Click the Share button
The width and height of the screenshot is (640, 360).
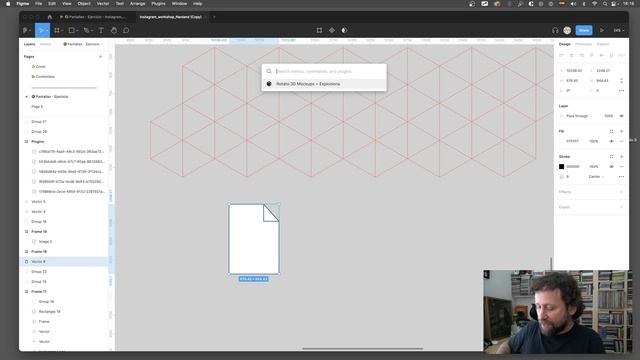pos(584,30)
